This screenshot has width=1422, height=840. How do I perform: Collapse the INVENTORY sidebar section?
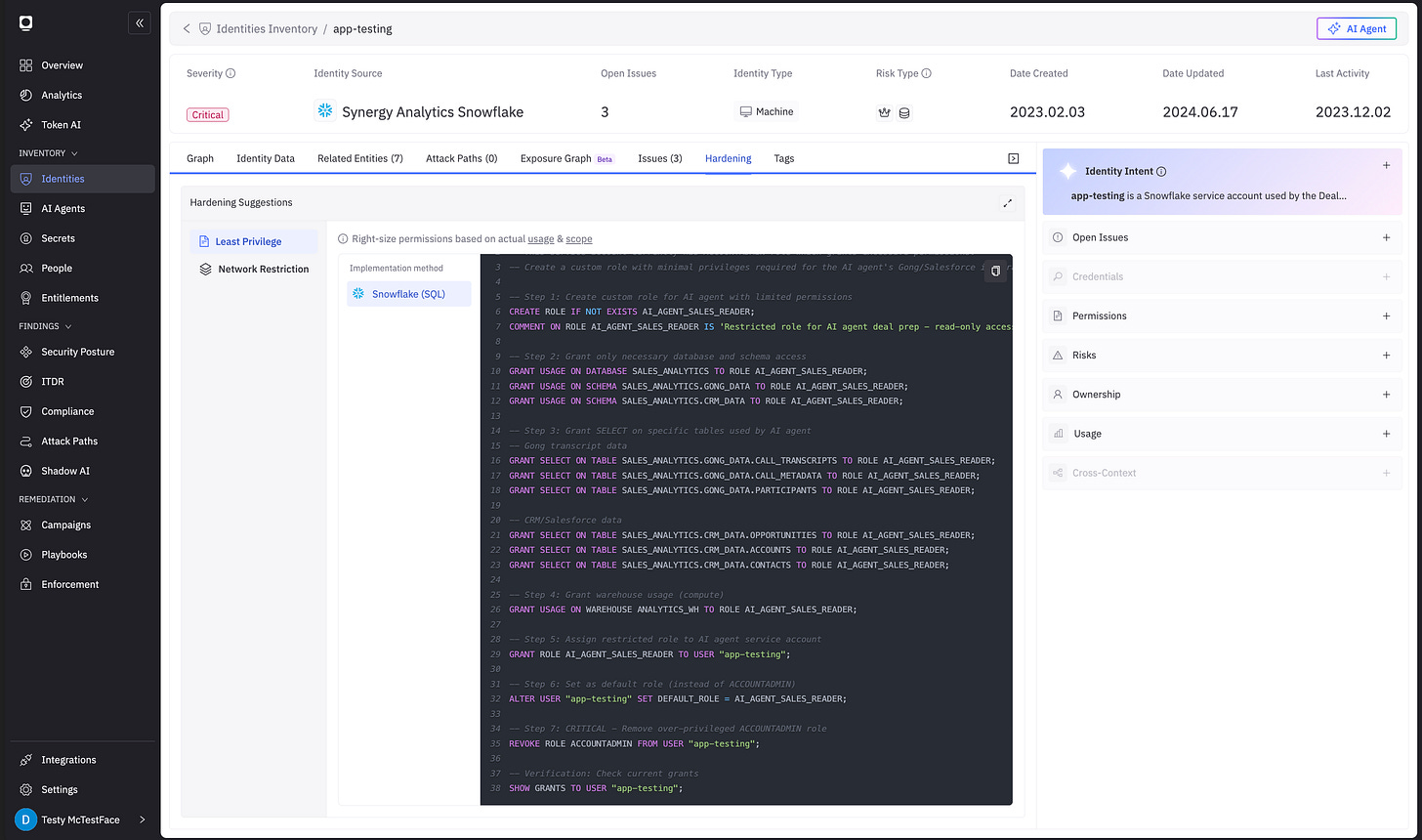pos(49,153)
